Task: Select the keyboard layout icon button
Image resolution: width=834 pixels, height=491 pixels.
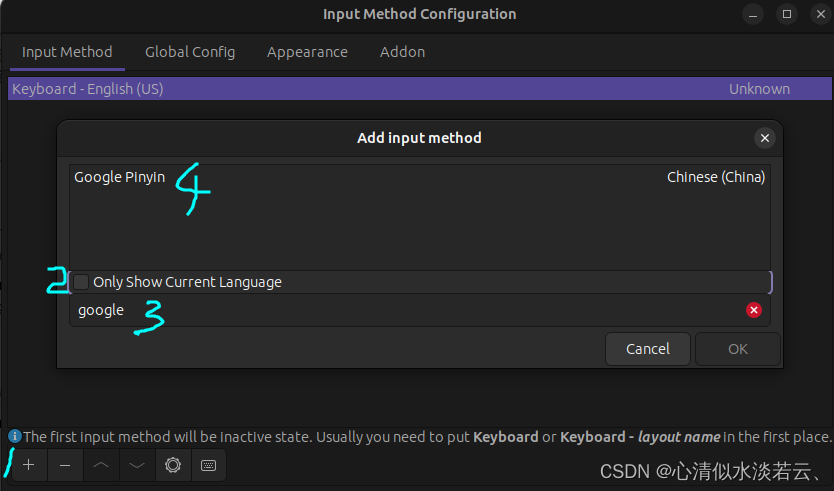Action: [x=208, y=465]
